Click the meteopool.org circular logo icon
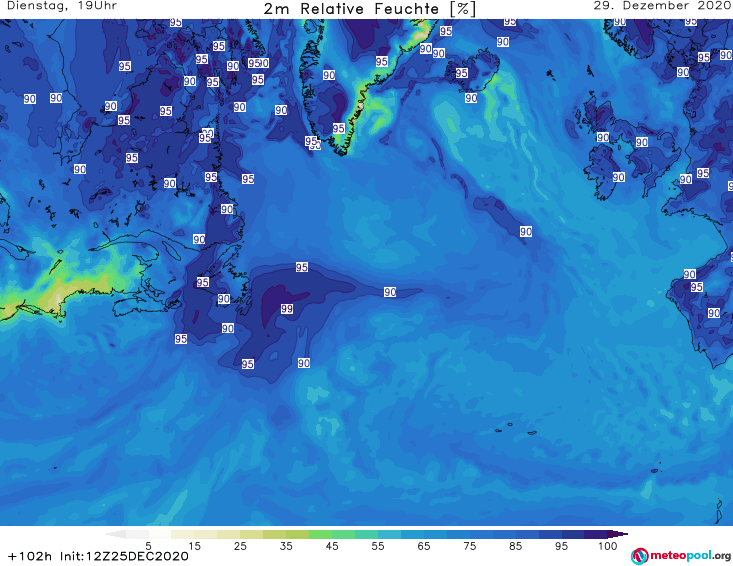733x566 pixels. (x=639, y=556)
